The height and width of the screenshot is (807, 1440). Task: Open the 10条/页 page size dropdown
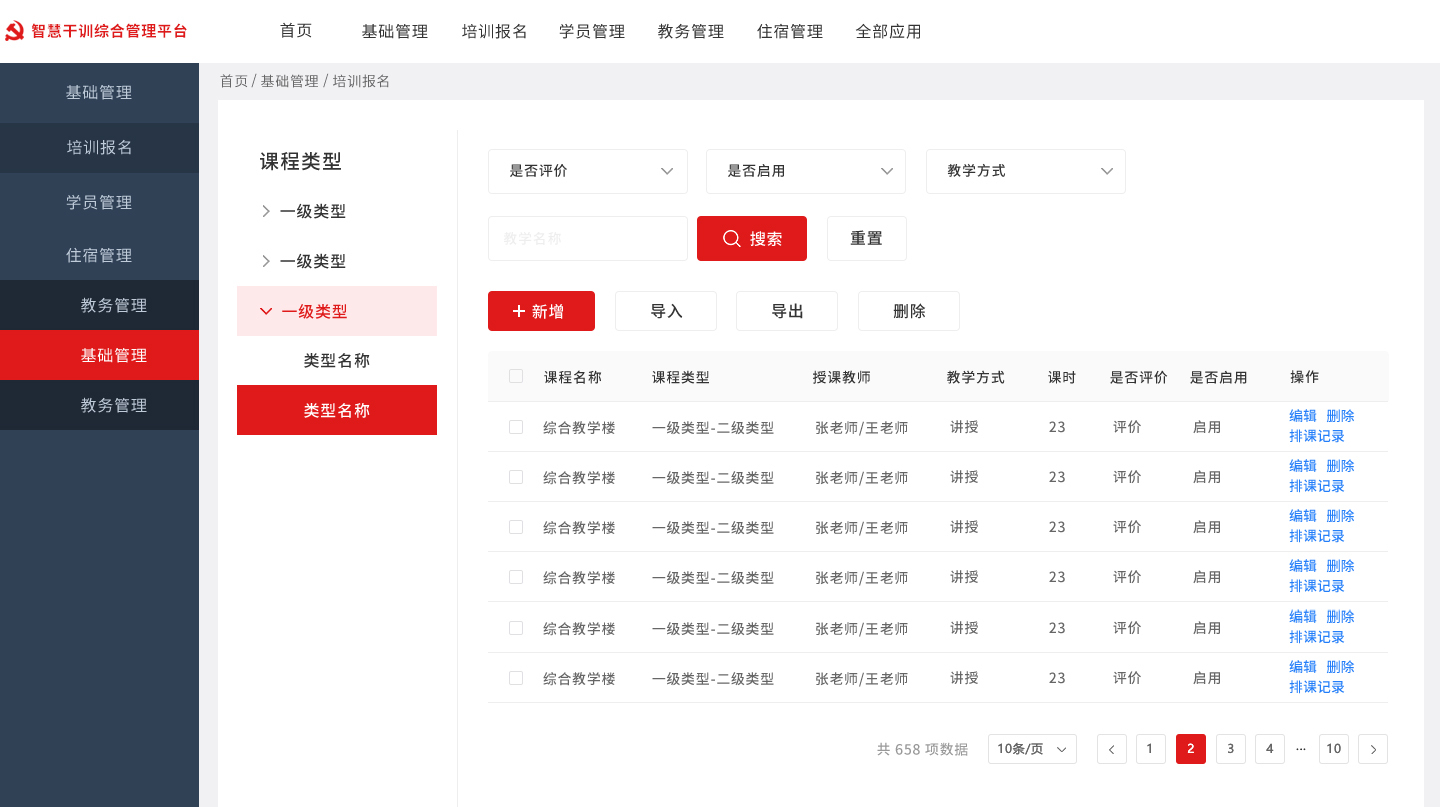[x=1032, y=748]
